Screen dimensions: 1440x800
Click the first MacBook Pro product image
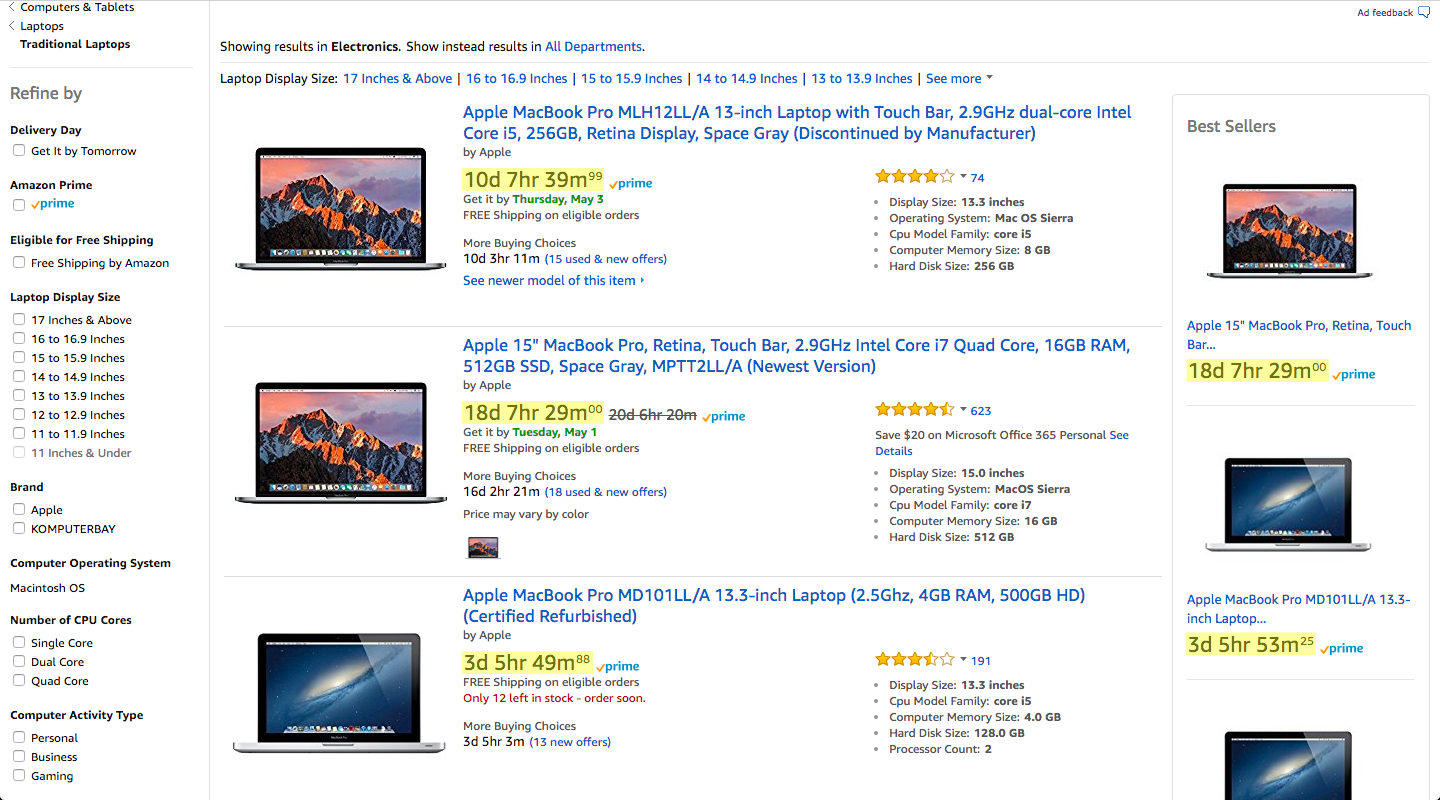tap(341, 210)
